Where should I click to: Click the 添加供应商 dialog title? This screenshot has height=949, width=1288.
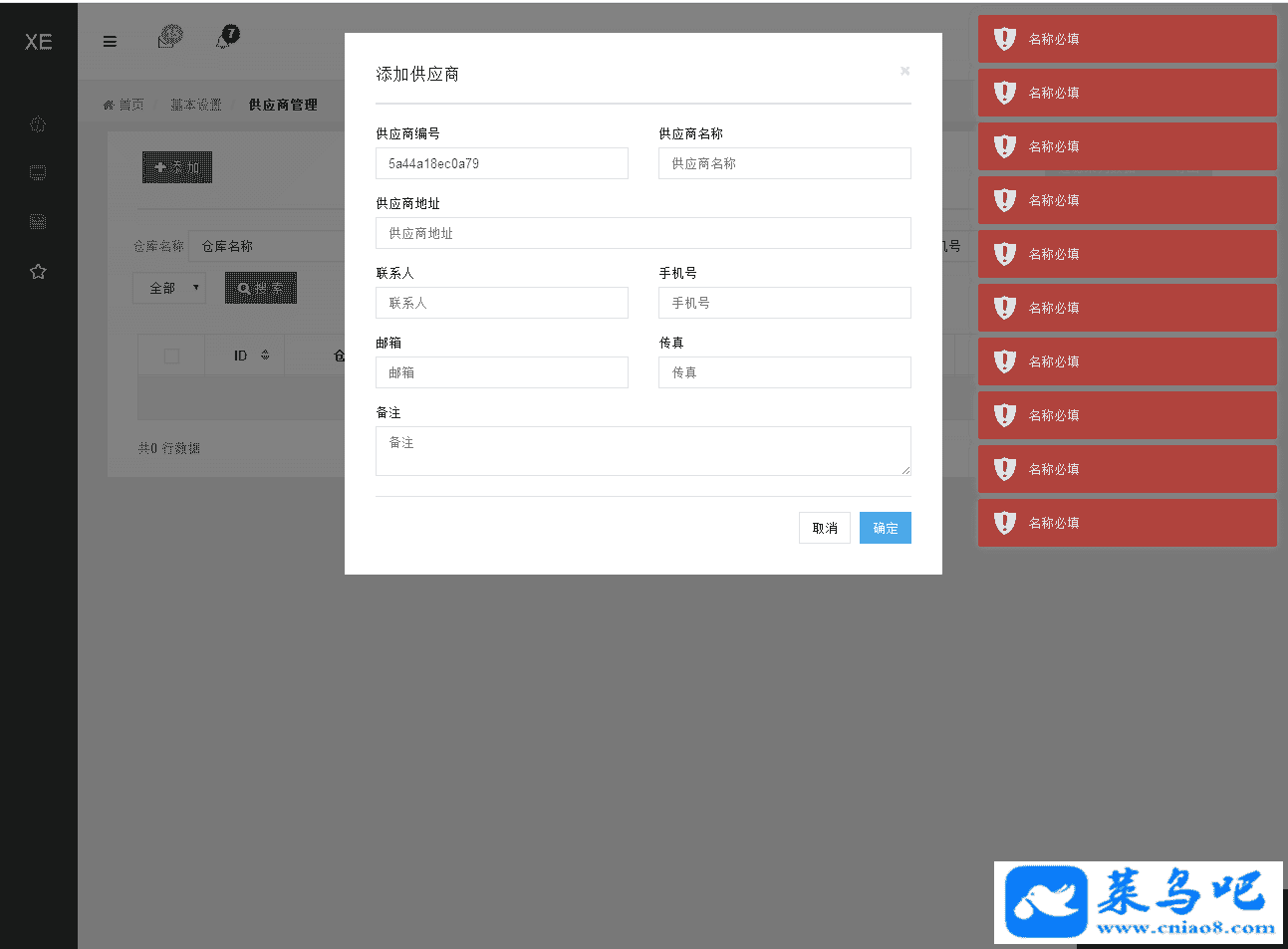coord(417,74)
